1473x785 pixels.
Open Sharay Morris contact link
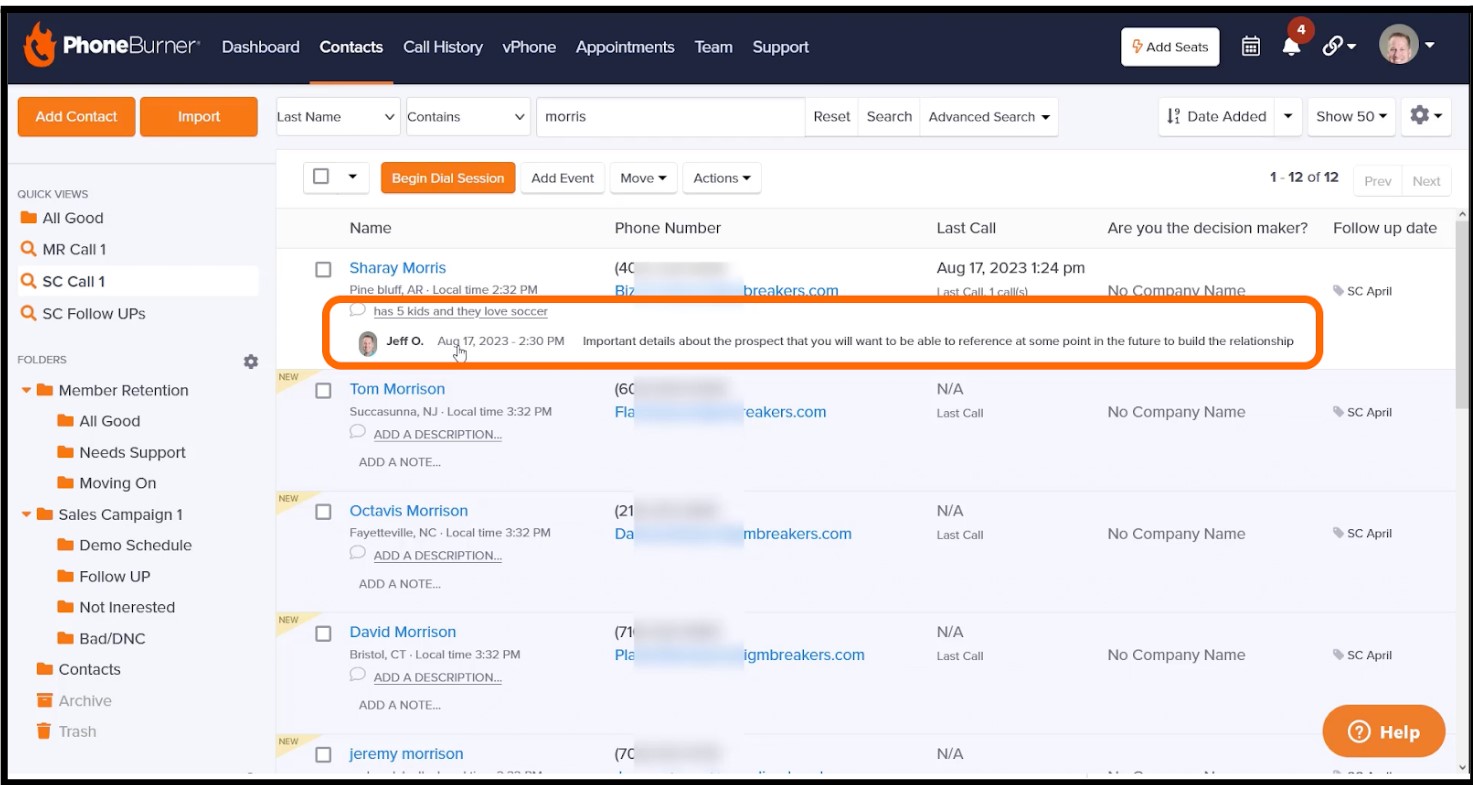[398, 268]
